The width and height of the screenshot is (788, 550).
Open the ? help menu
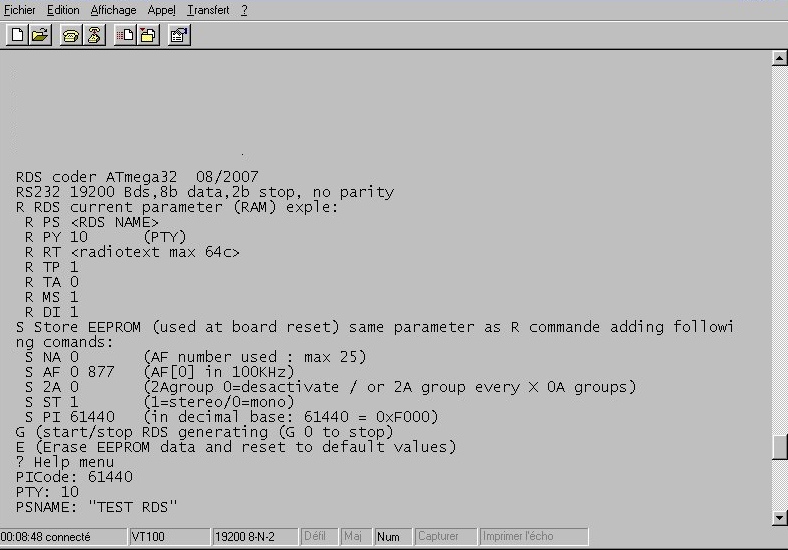[x=244, y=10]
